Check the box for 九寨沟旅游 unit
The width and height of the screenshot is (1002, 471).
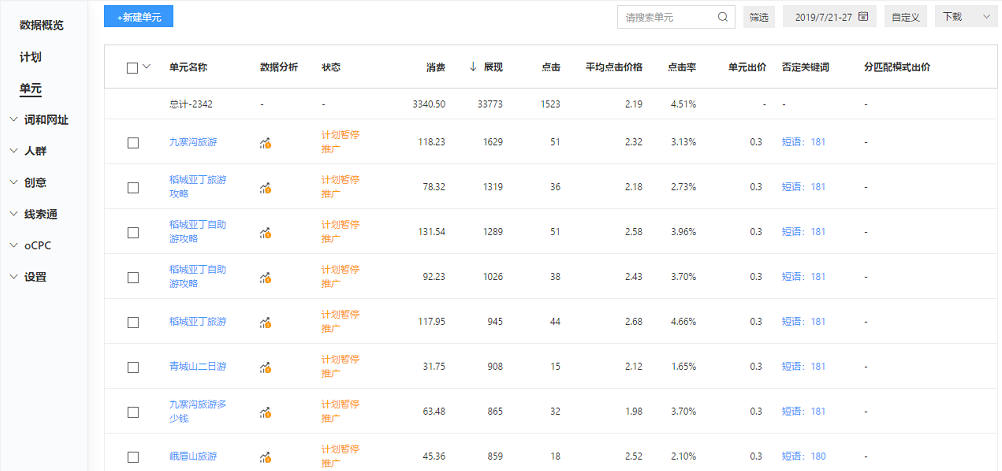[x=133, y=143]
